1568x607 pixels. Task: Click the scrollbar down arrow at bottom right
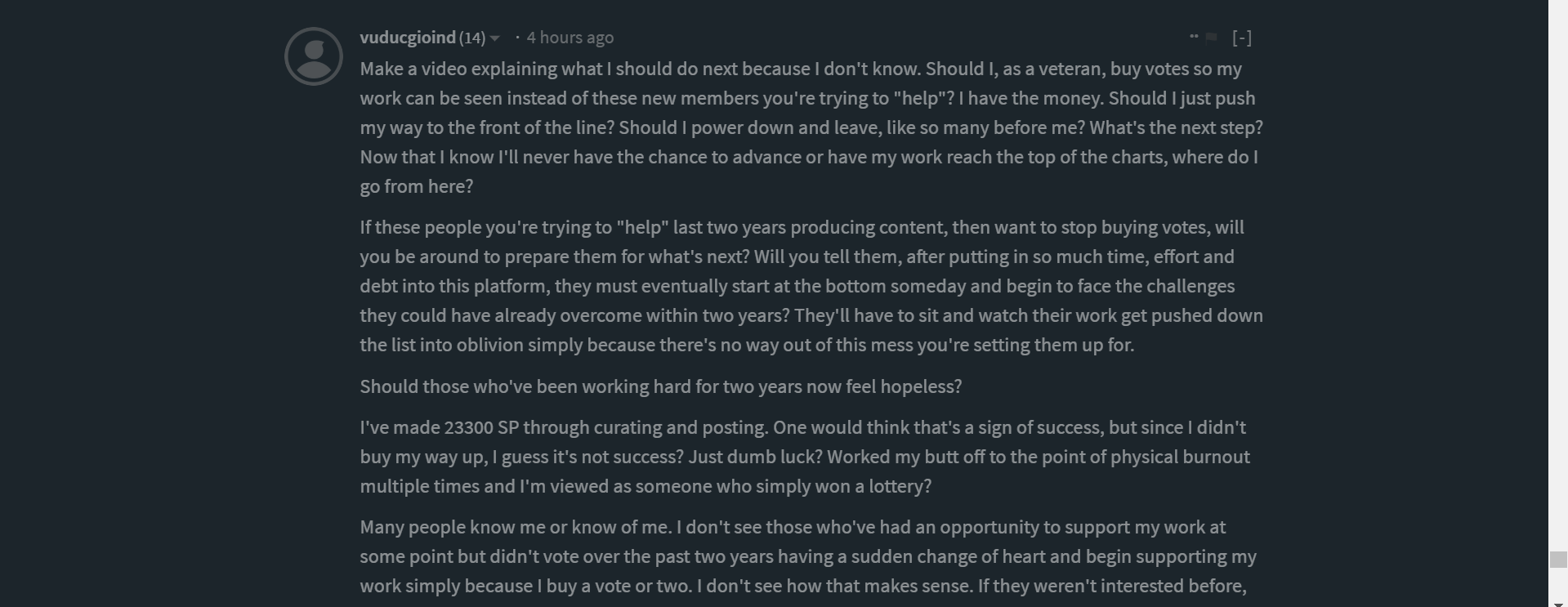(x=1557, y=604)
